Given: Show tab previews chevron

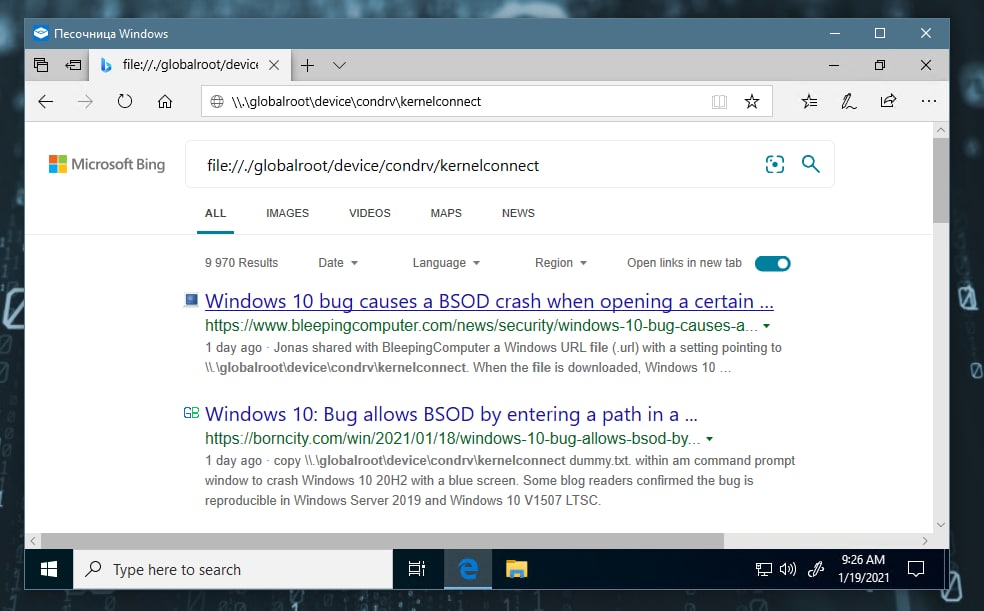Looking at the screenshot, I should (340, 65).
